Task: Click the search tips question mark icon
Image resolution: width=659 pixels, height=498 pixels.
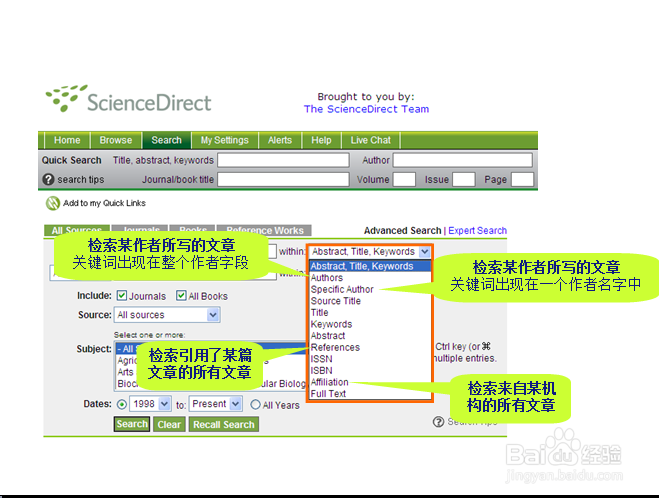Action: 48,179
